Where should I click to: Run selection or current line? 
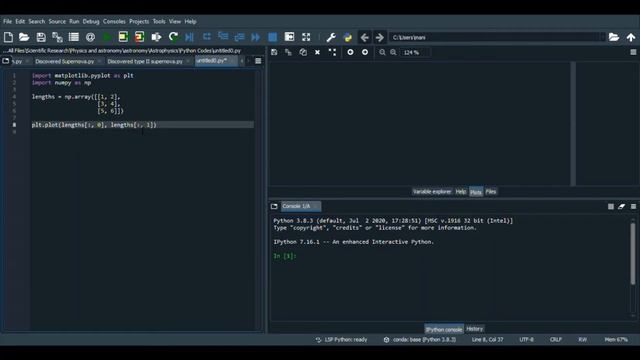coord(156,37)
